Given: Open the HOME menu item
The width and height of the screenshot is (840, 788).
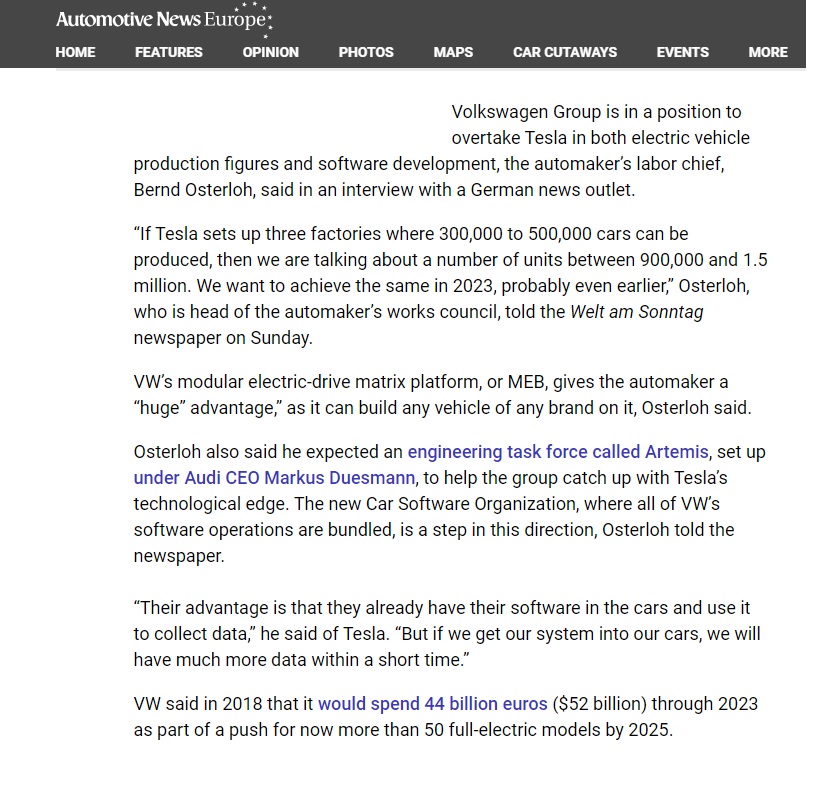Looking at the screenshot, I should click(75, 52).
